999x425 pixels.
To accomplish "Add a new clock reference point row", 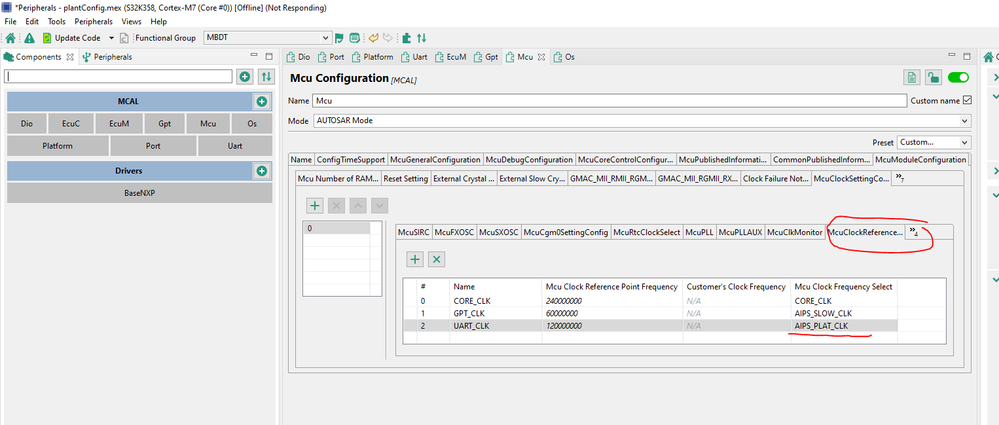I will coord(415,259).
